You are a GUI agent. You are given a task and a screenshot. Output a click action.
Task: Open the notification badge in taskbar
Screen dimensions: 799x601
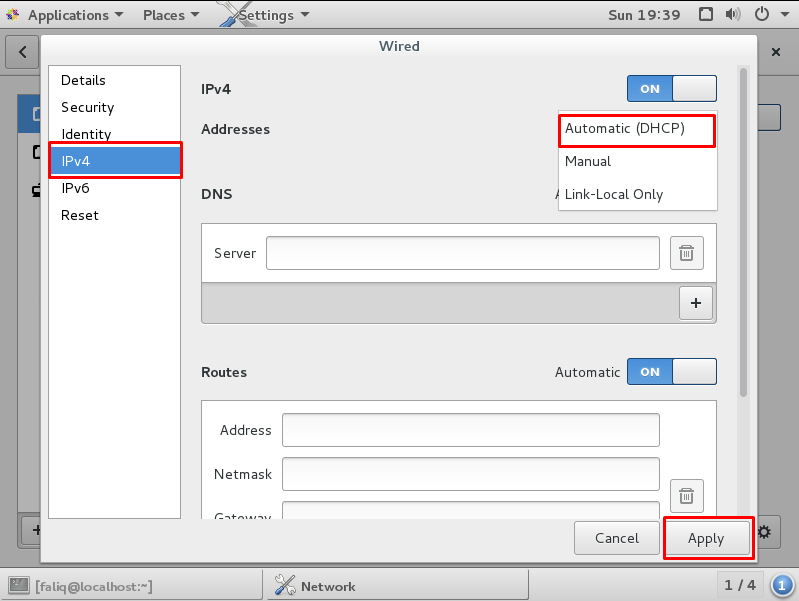(782, 585)
